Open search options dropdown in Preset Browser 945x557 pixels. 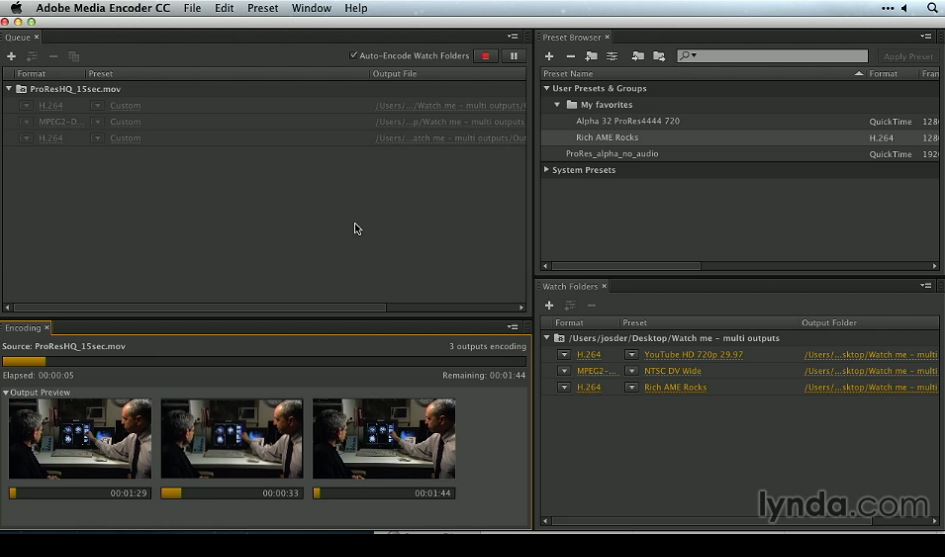pos(688,55)
